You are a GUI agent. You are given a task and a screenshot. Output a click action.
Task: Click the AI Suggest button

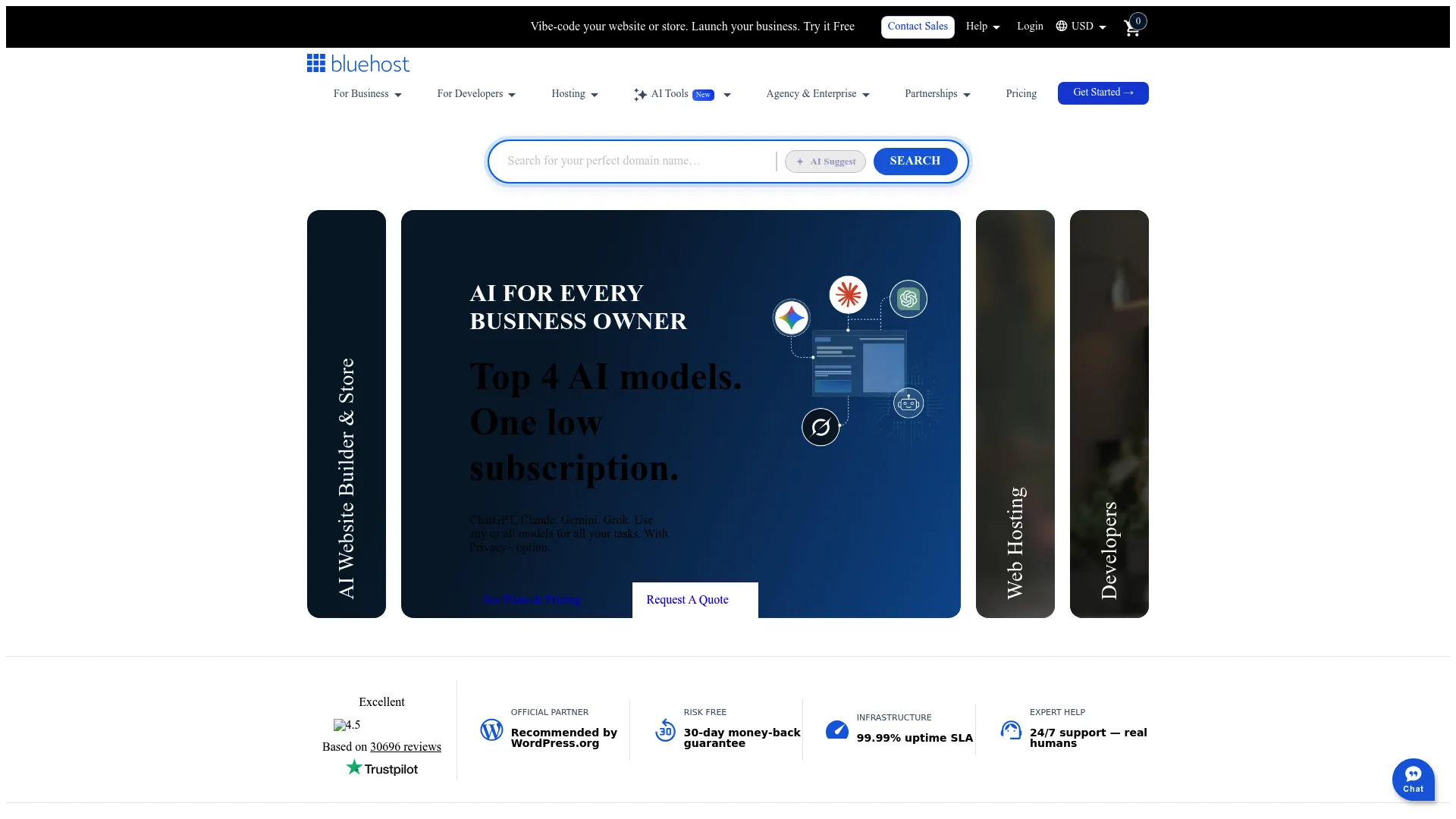coord(825,162)
